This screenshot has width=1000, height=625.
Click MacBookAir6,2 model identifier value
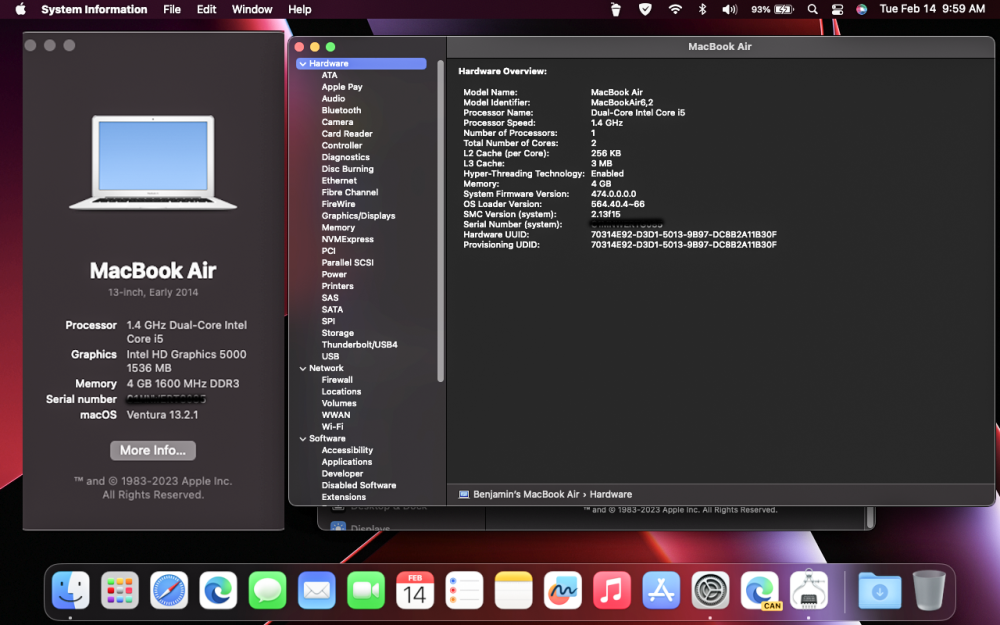pyautogui.click(x=622, y=102)
